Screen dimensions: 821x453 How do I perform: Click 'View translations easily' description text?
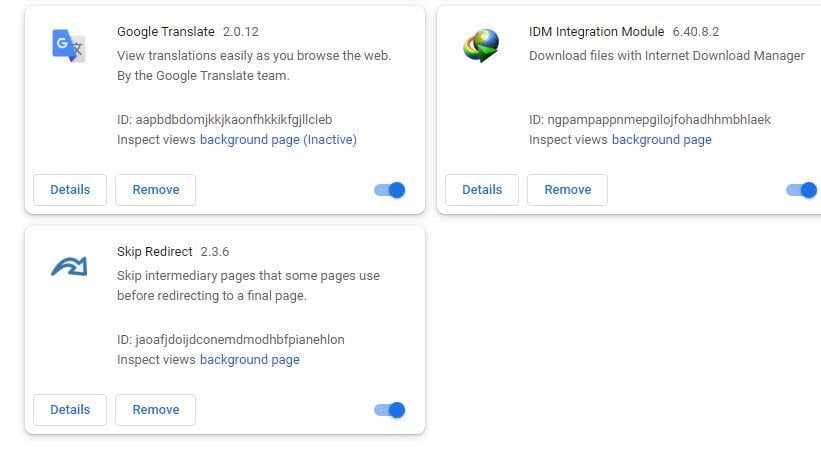[x=254, y=65]
